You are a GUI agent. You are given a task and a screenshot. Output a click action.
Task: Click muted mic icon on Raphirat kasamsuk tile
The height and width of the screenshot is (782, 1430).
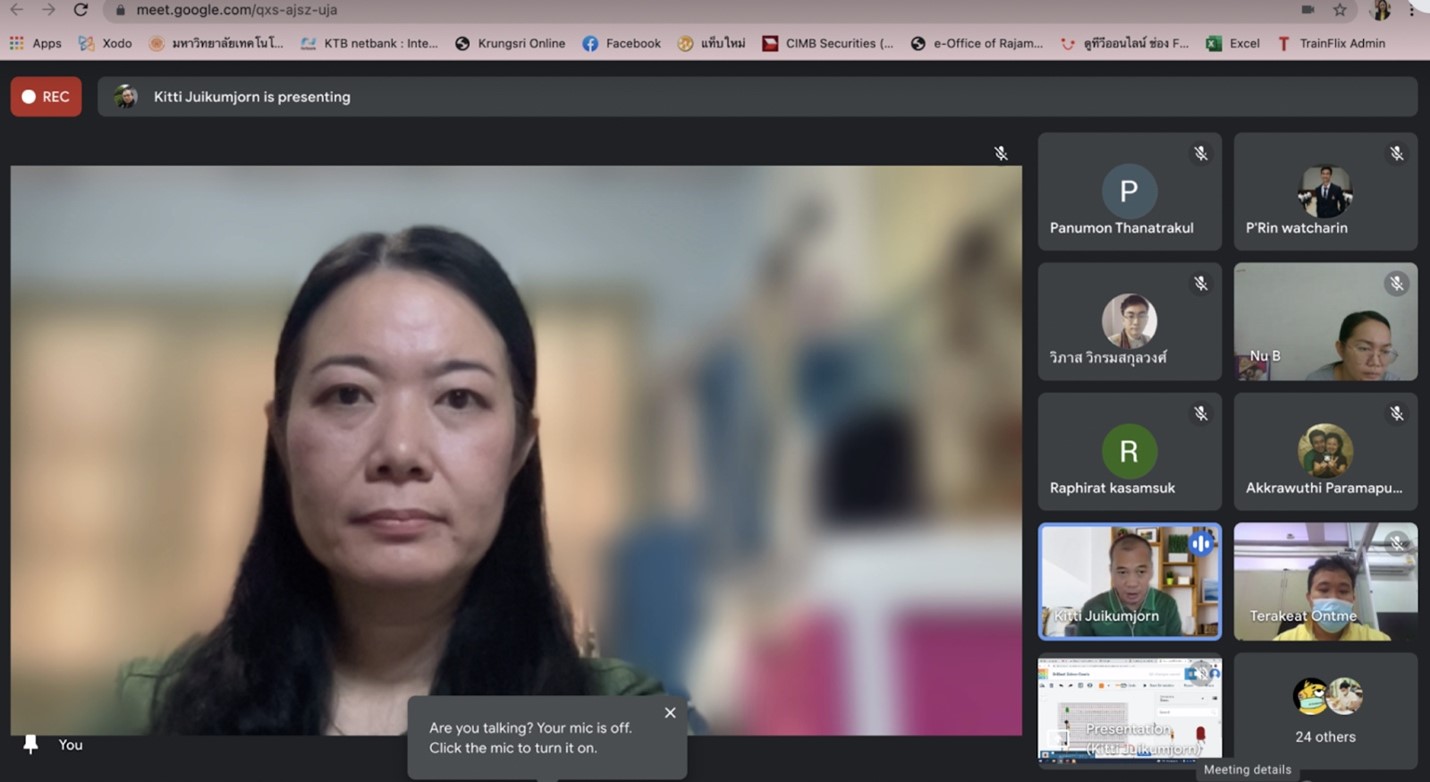[x=1200, y=414]
